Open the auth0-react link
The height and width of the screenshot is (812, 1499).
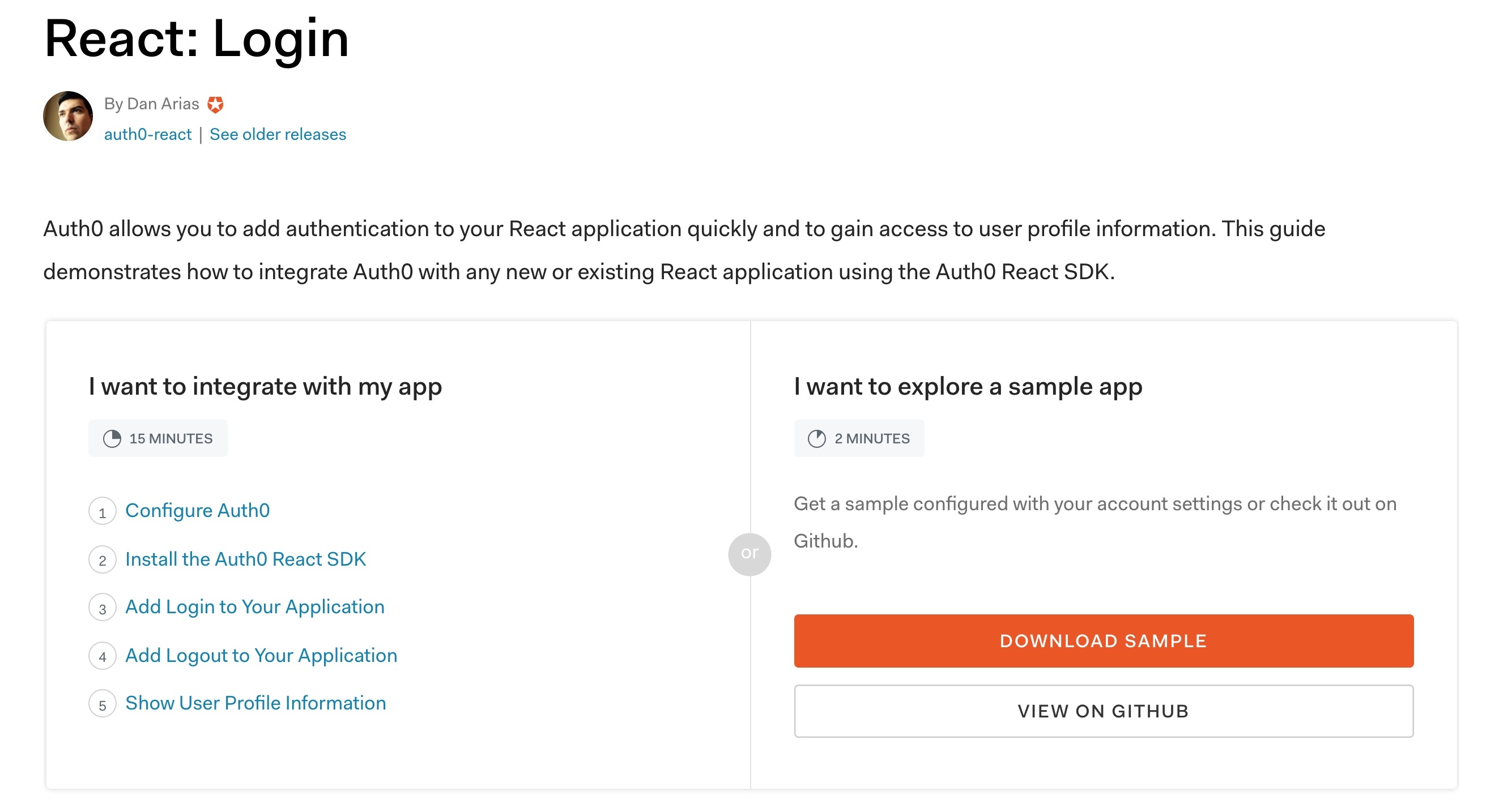(x=148, y=134)
